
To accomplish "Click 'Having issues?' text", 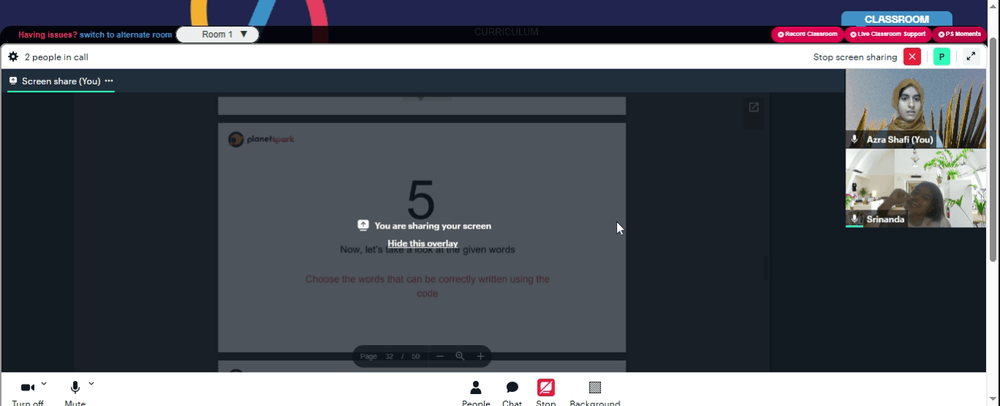I will pos(48,35).
